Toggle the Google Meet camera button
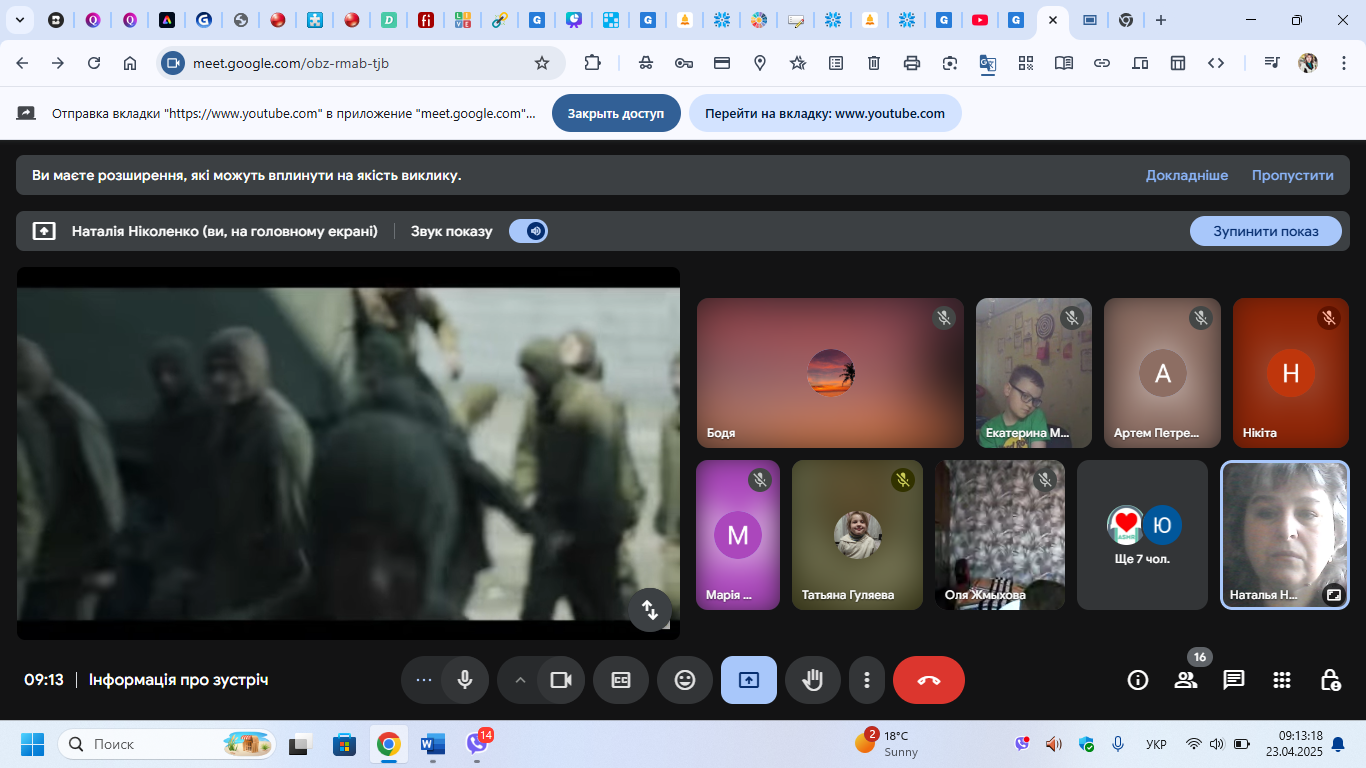 point(561,680)
